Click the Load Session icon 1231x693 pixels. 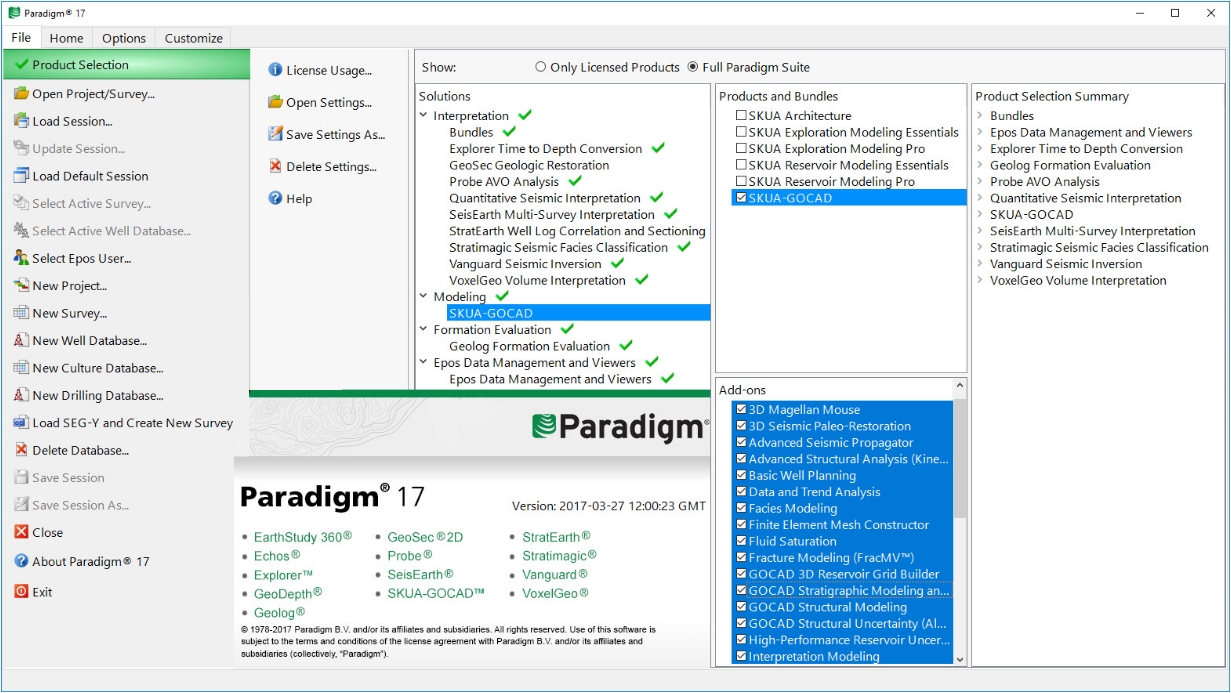[x=21, y=121]
